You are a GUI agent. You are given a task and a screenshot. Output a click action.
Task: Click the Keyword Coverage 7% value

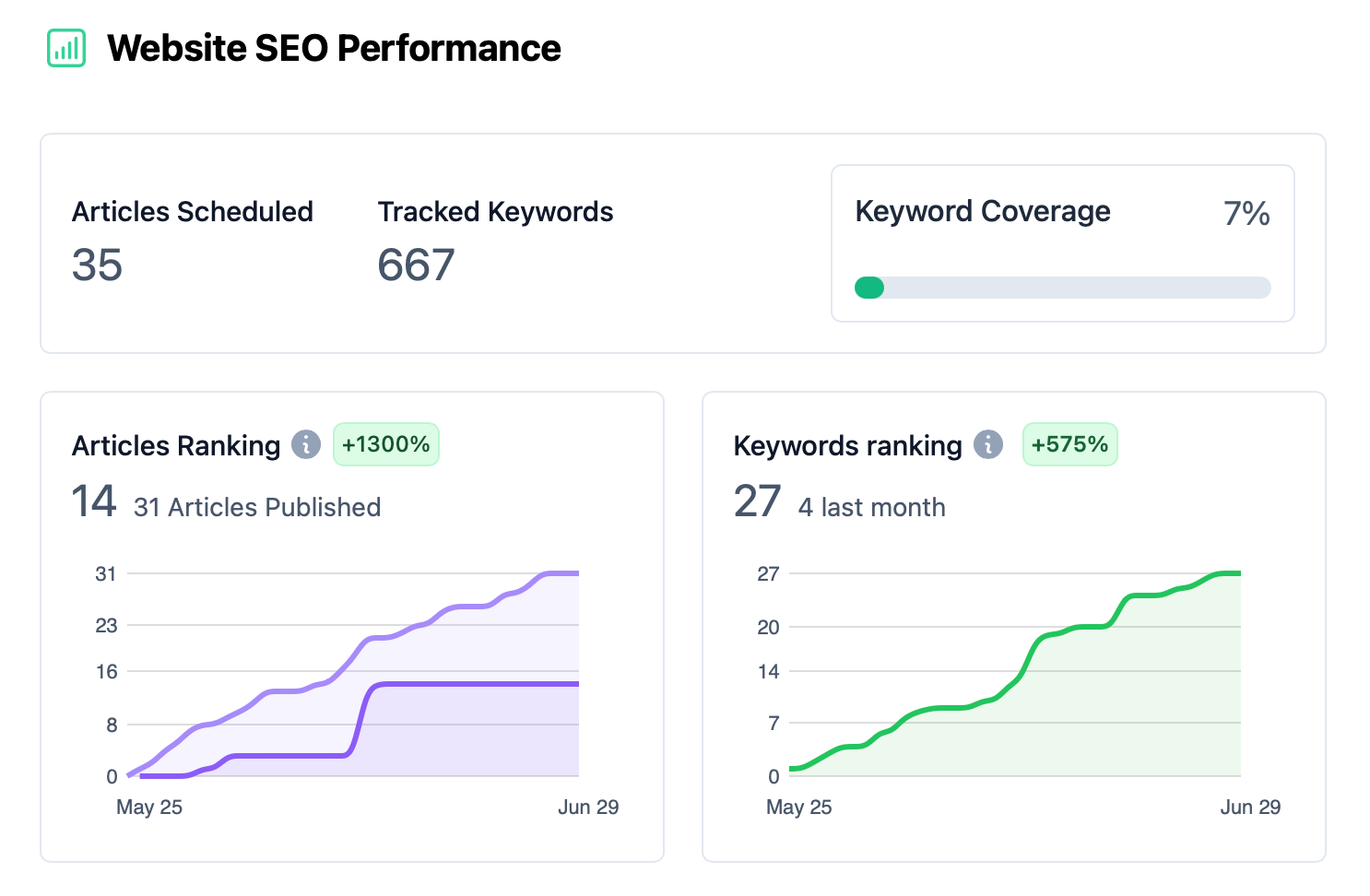coord(1246,213)
